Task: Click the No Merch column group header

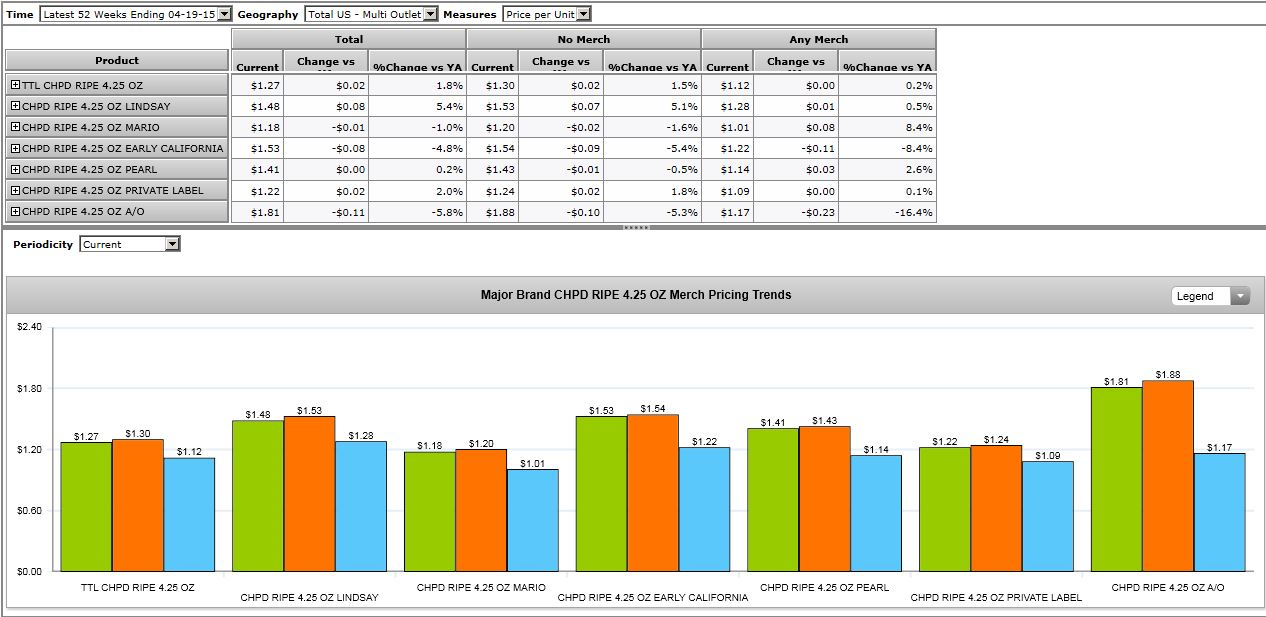Action: click(584, 39)
